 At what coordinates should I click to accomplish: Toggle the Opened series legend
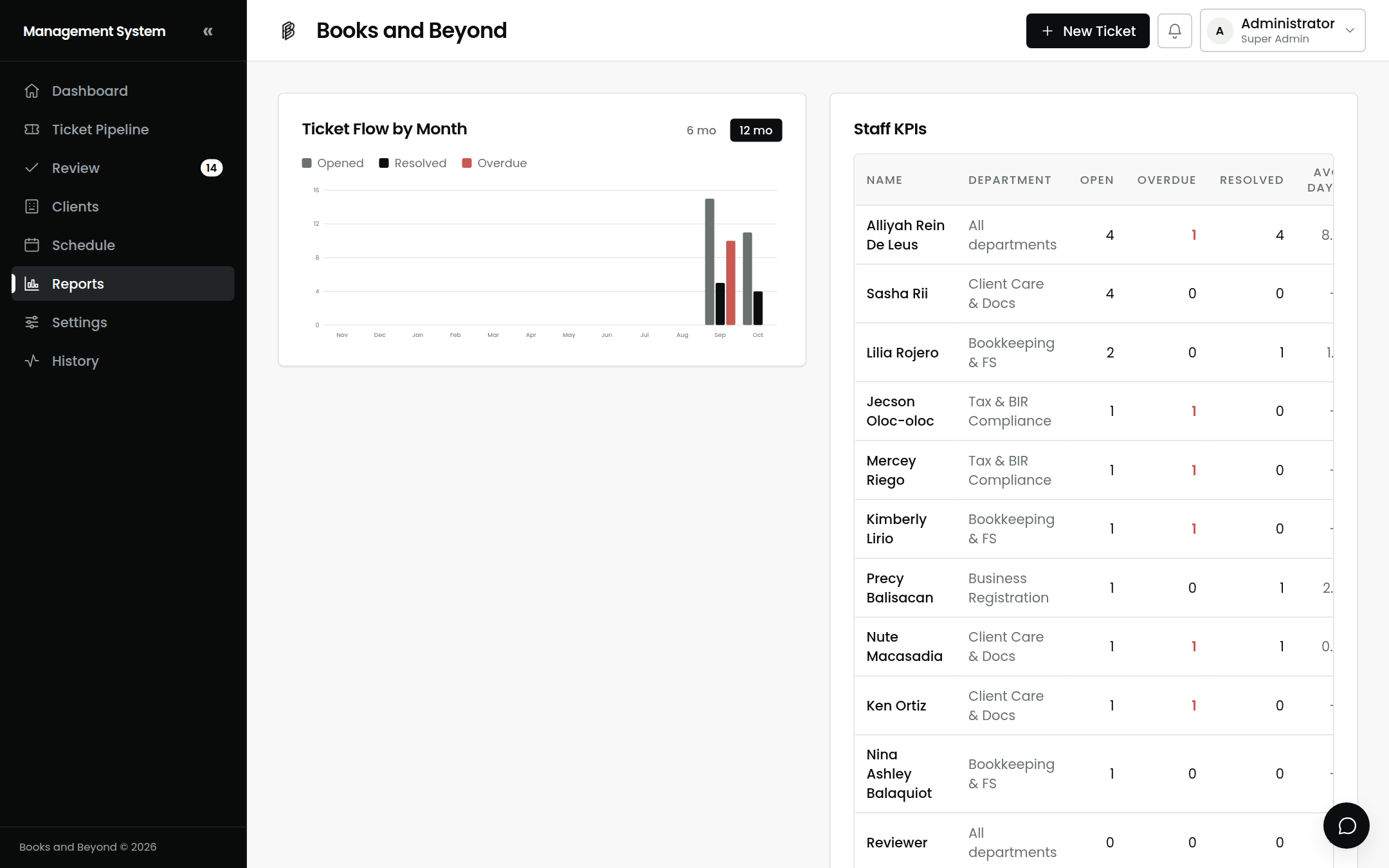(332, 163)
